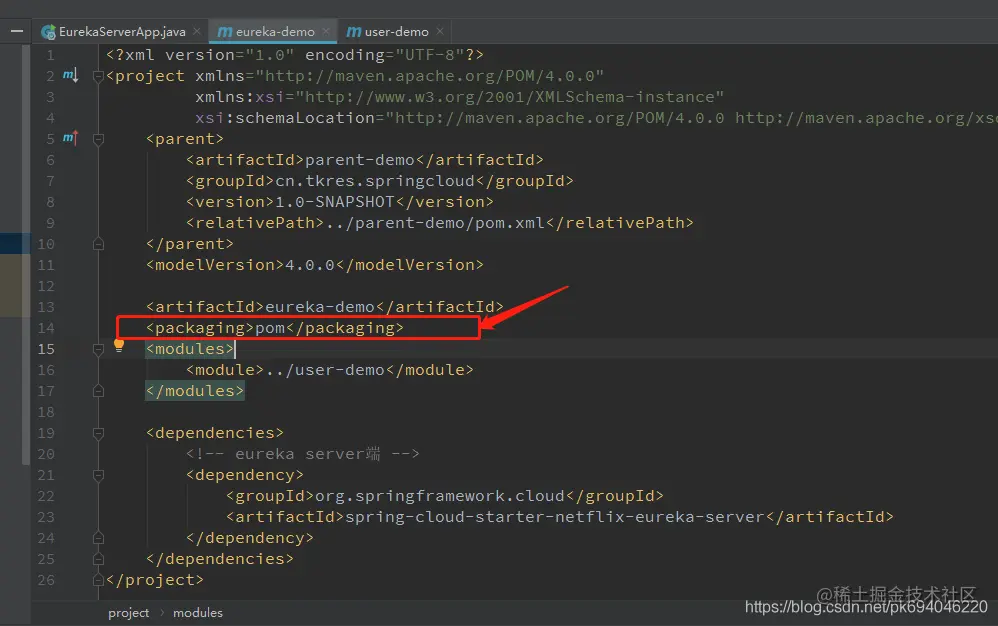
Task: Click the Maven icon on eureka-demo tab
Action: tap(225, 32)
